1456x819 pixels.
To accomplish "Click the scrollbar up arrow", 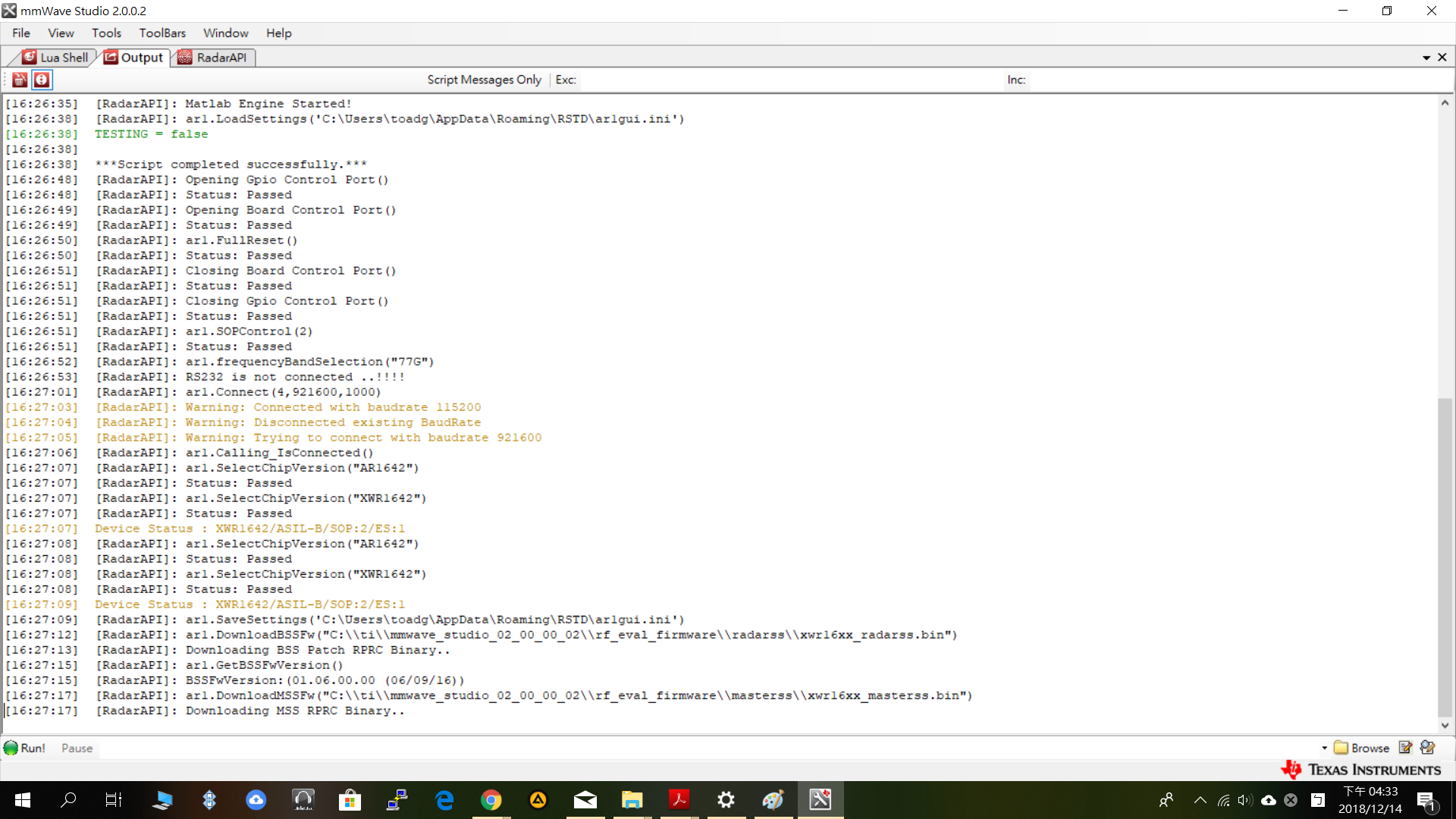I will pyautogui.click(x=1445, y=103).
